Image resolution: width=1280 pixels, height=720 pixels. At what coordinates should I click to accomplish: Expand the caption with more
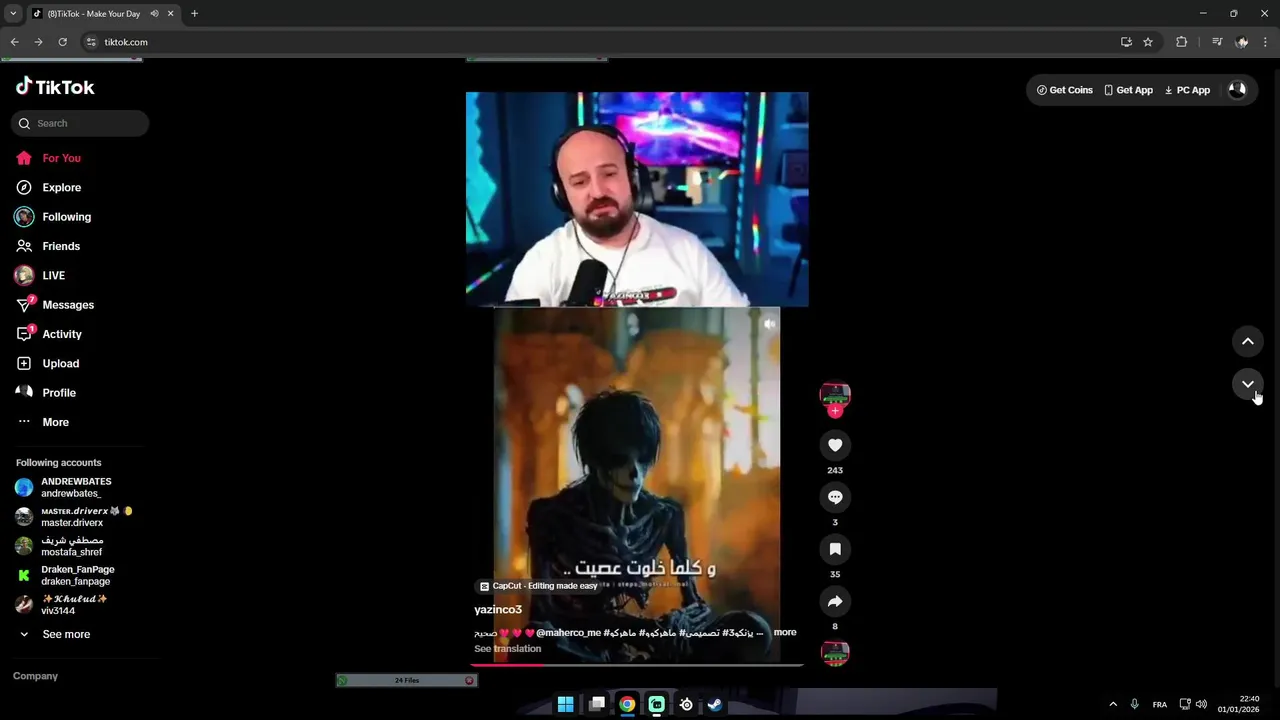[x=785, y=632]
